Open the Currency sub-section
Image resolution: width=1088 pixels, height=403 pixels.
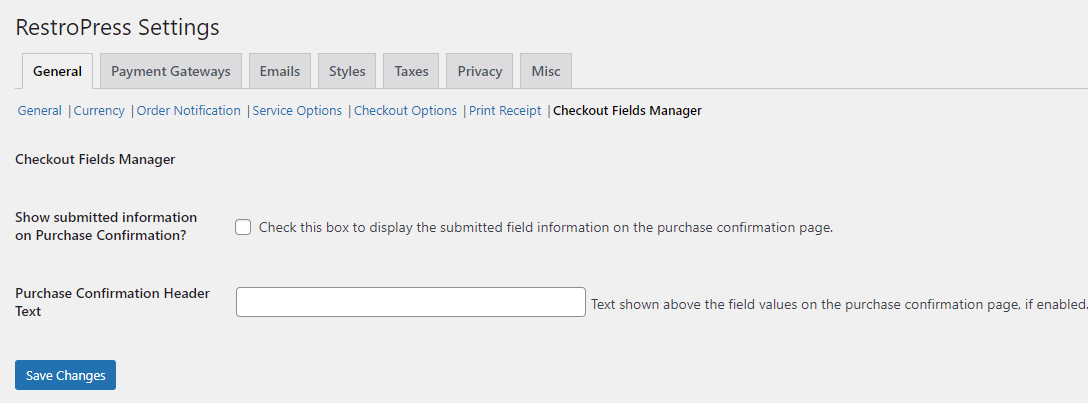(x=99, y=110)
